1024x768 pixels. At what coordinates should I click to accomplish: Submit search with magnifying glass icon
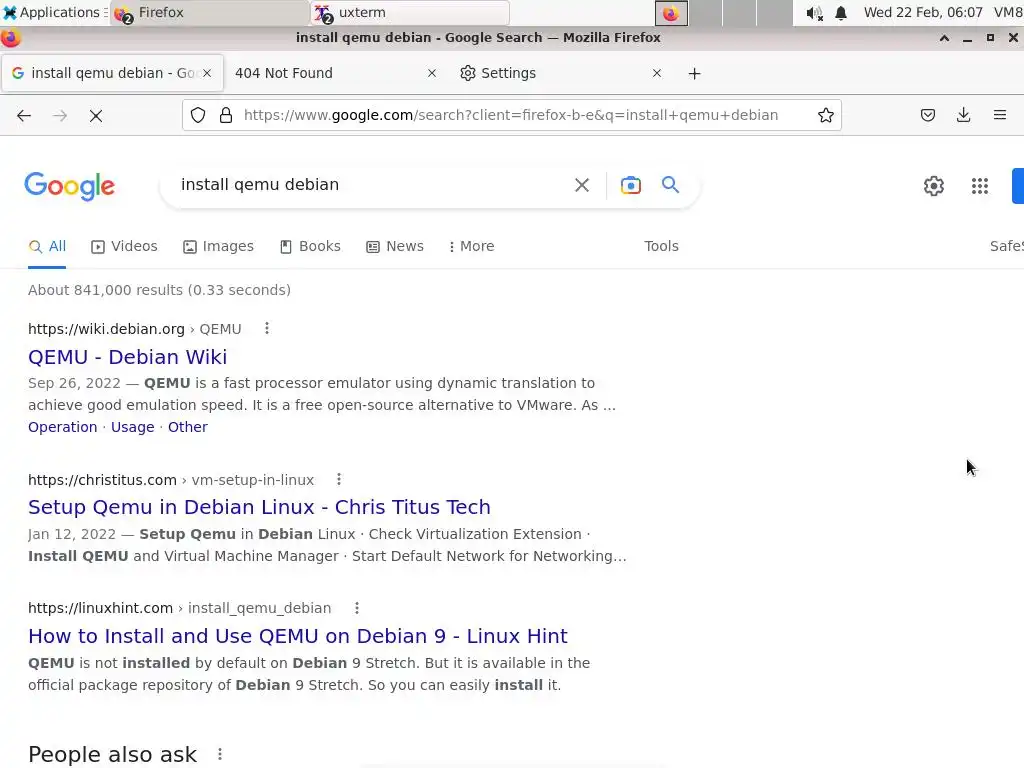[670, 185]
